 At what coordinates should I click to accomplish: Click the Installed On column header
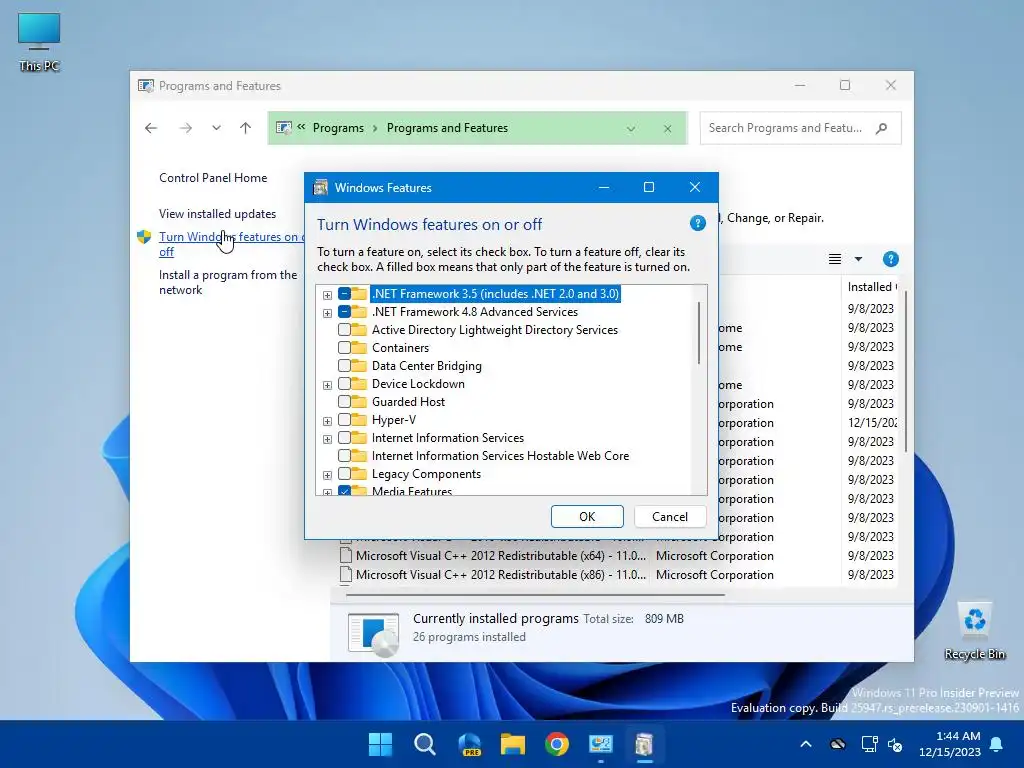pos(872,287)
